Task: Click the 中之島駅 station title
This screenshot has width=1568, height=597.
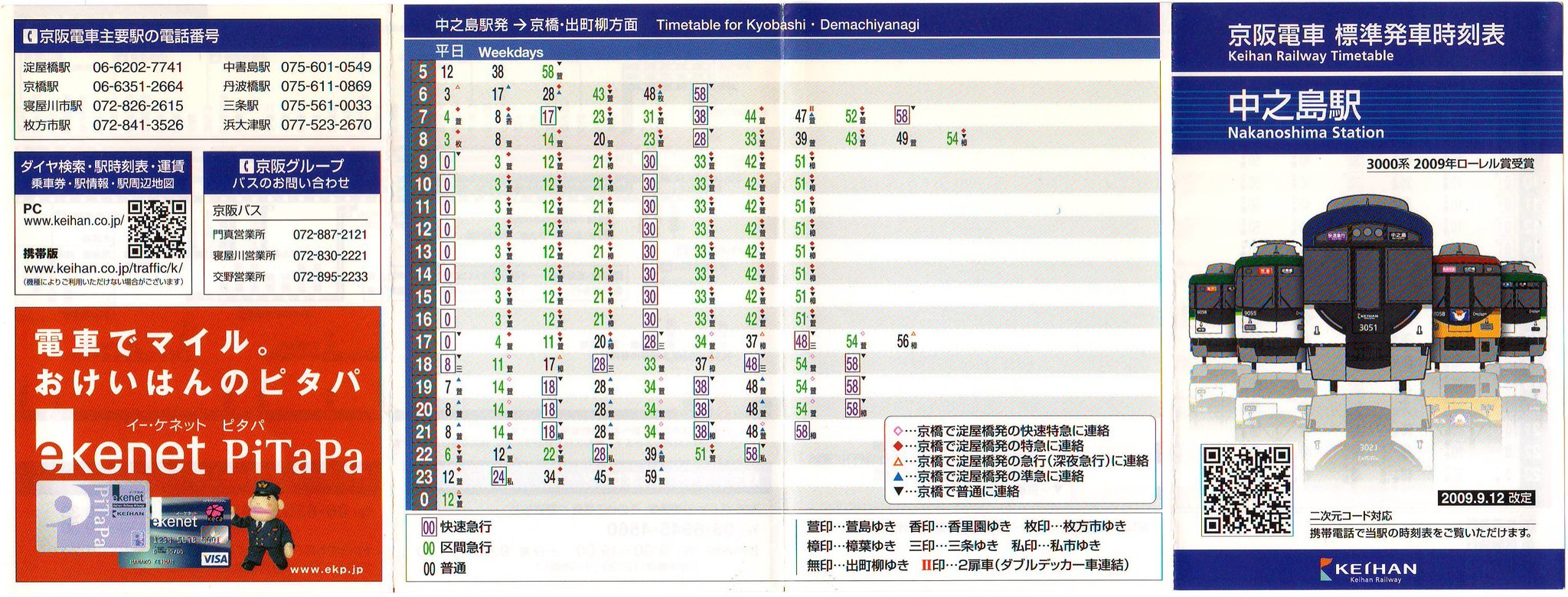Action: [x=1295, y=106]
